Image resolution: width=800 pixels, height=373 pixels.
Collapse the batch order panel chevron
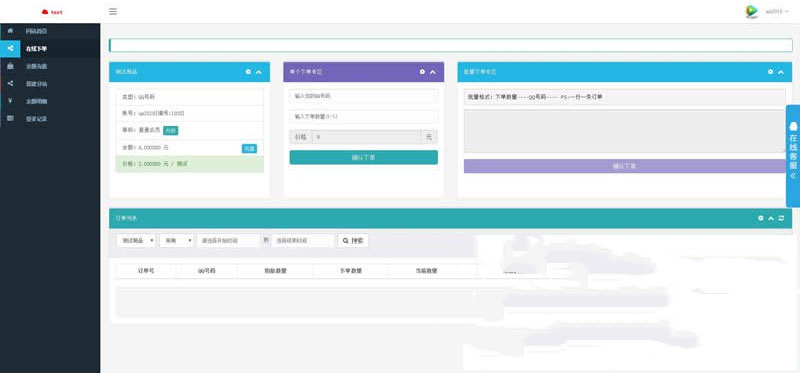click(781, 72)
